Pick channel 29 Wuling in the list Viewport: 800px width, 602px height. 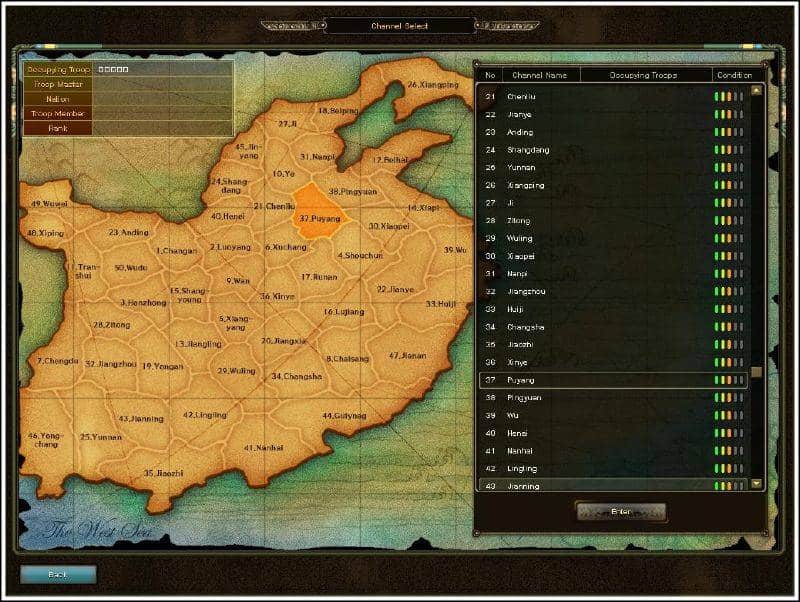(613, 238)
